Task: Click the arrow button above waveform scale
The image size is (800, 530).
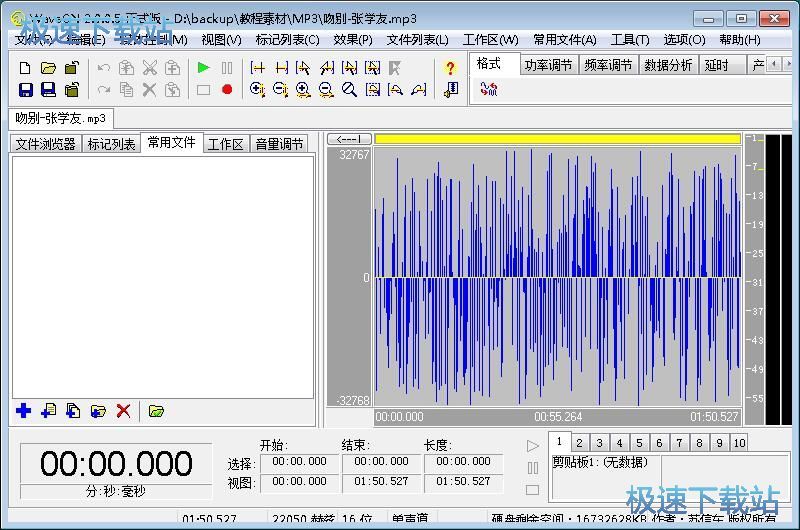Action: click(x=349, y=139)
